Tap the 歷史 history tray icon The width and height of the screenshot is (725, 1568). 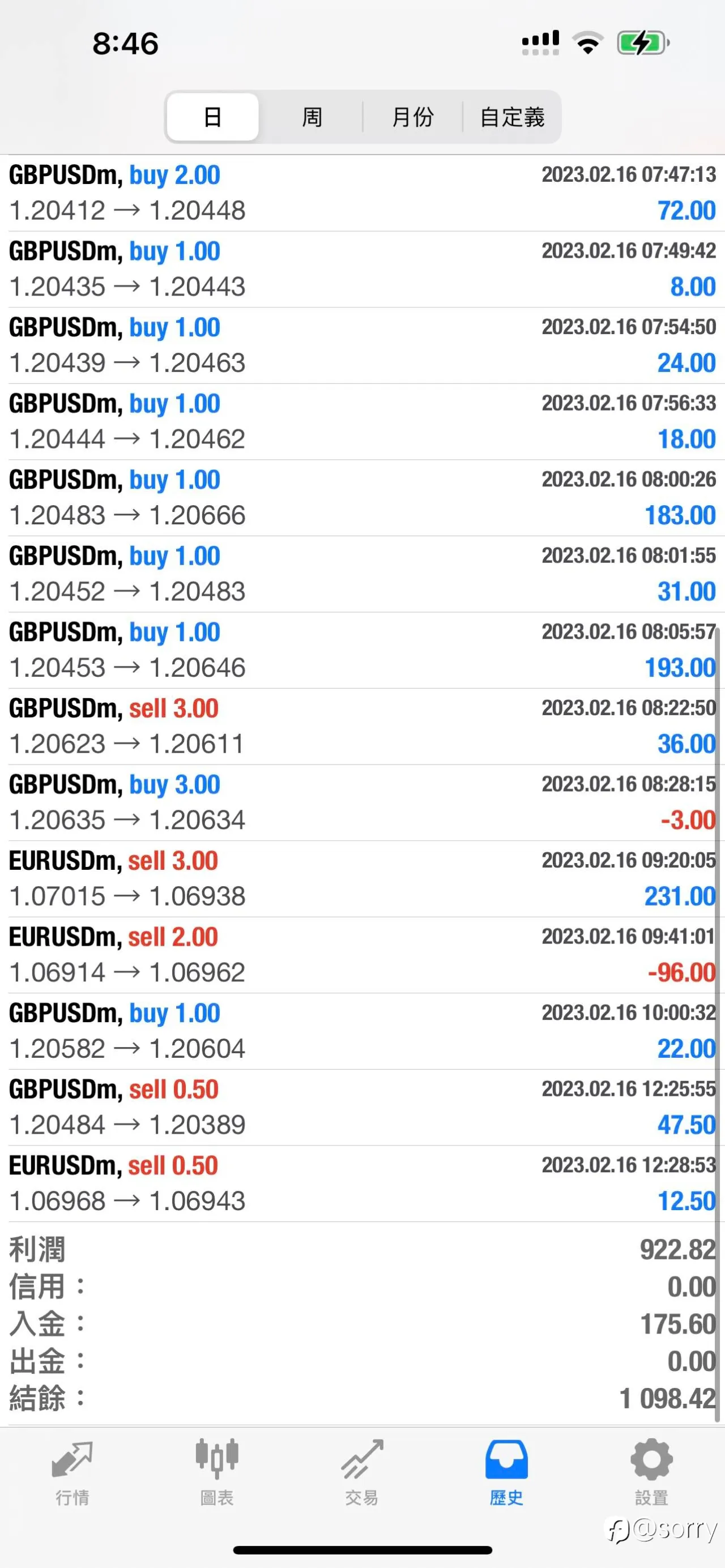pos(506,1459)
